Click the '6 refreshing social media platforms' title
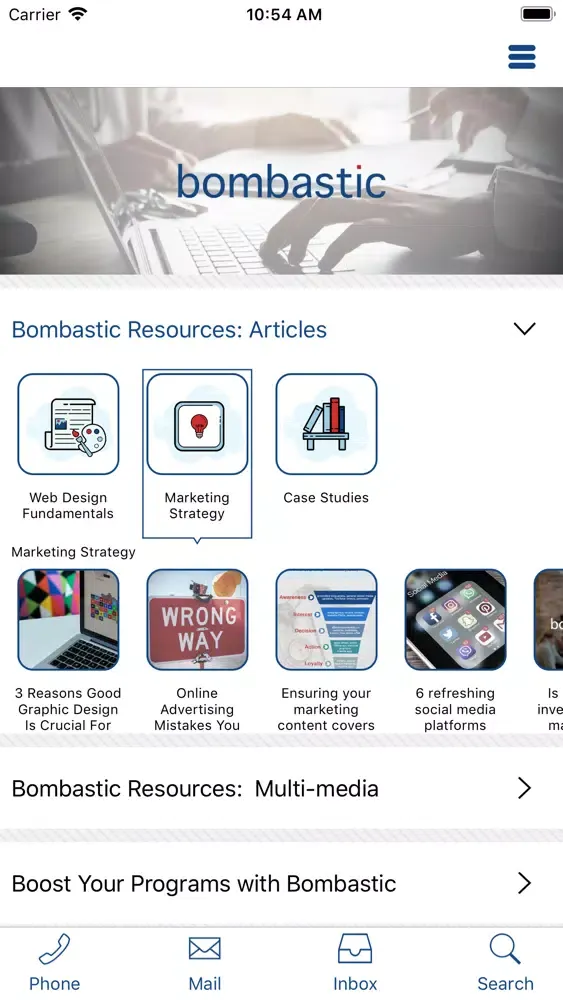 tap(455, 709)
